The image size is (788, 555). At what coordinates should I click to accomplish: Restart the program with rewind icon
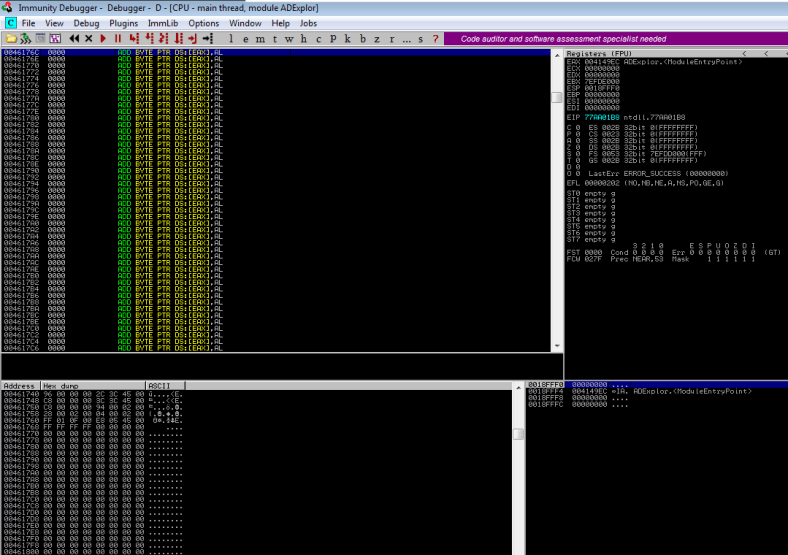coord(75,38)
